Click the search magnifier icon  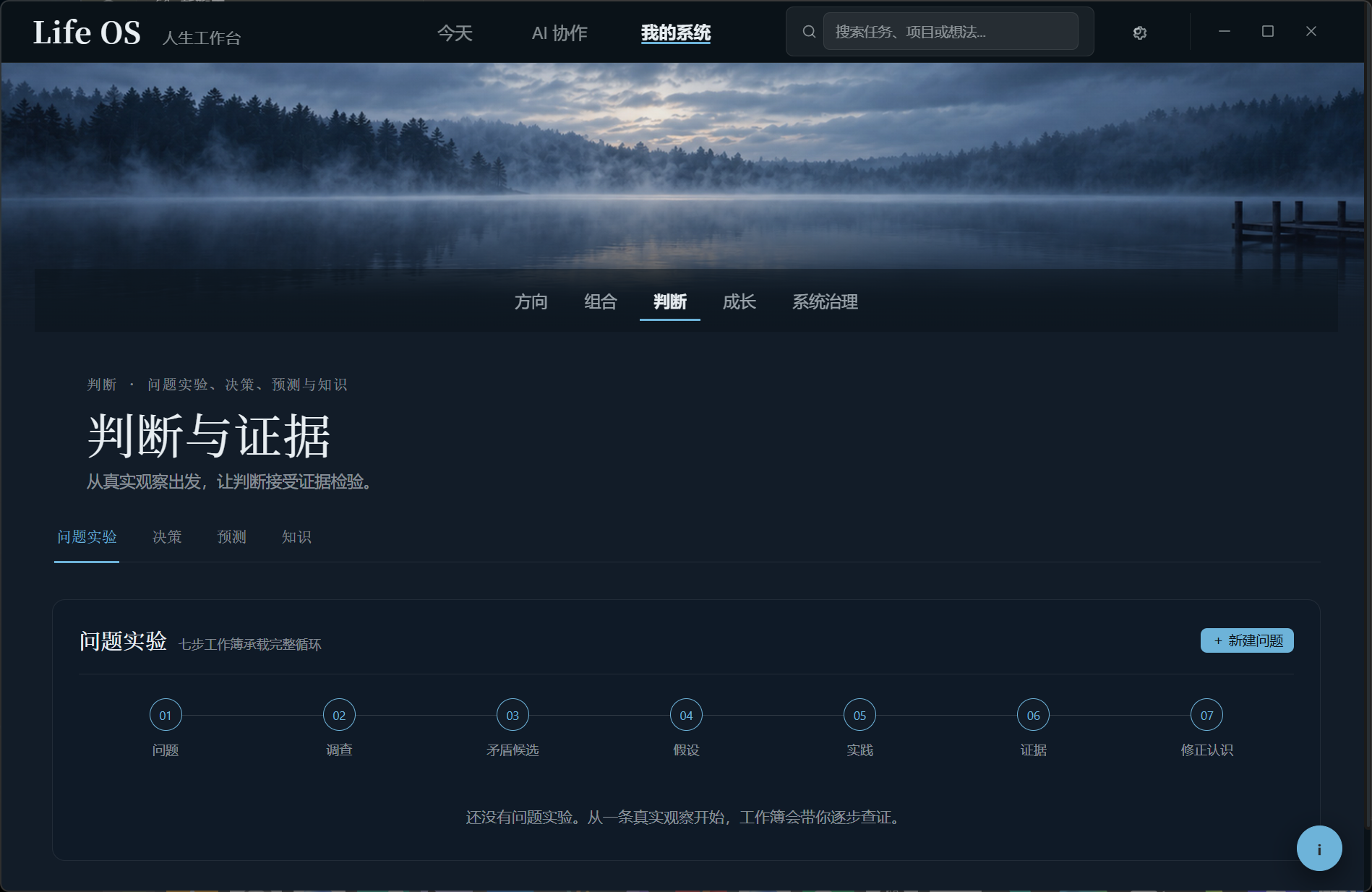[809, 32]
